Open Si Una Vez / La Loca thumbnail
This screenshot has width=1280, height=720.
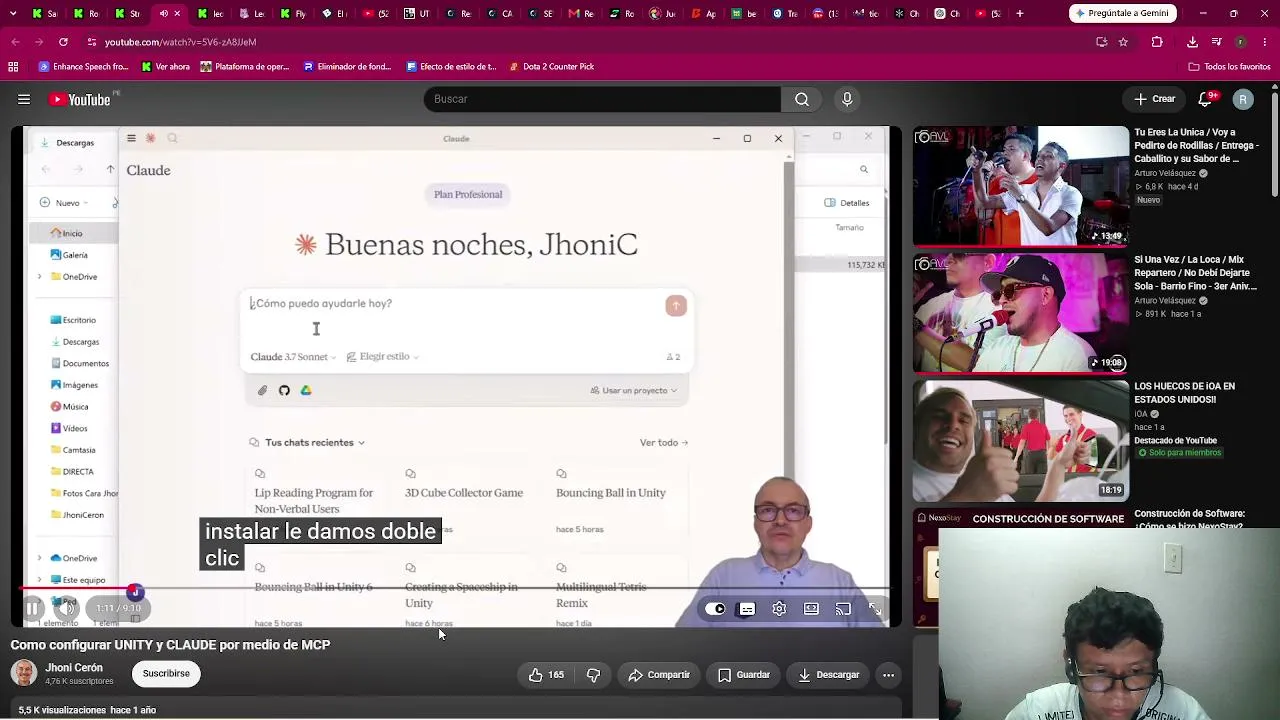[1020, 313]
